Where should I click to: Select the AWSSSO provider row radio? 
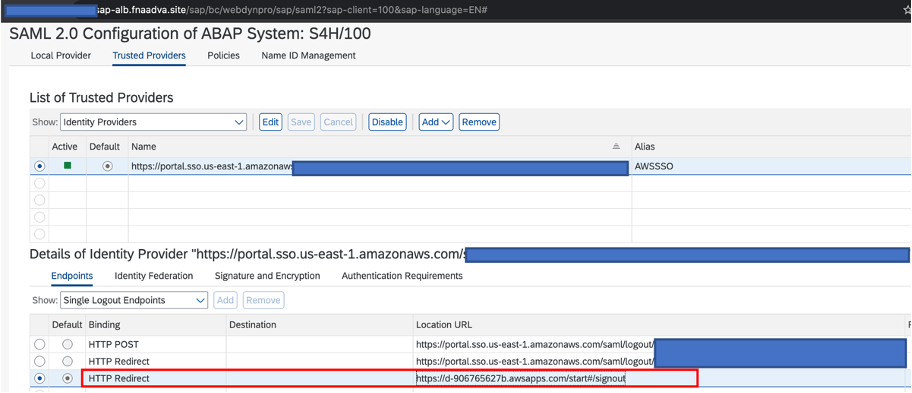pos(40,166)
